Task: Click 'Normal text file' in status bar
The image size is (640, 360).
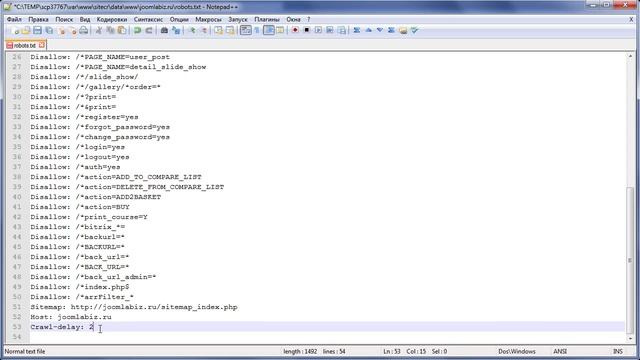Action: coord(25,351)
